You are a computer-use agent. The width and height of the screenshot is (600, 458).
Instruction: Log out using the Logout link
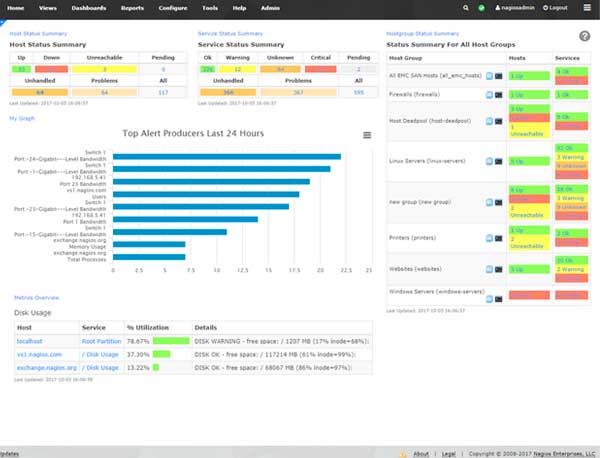coord(555,7)
